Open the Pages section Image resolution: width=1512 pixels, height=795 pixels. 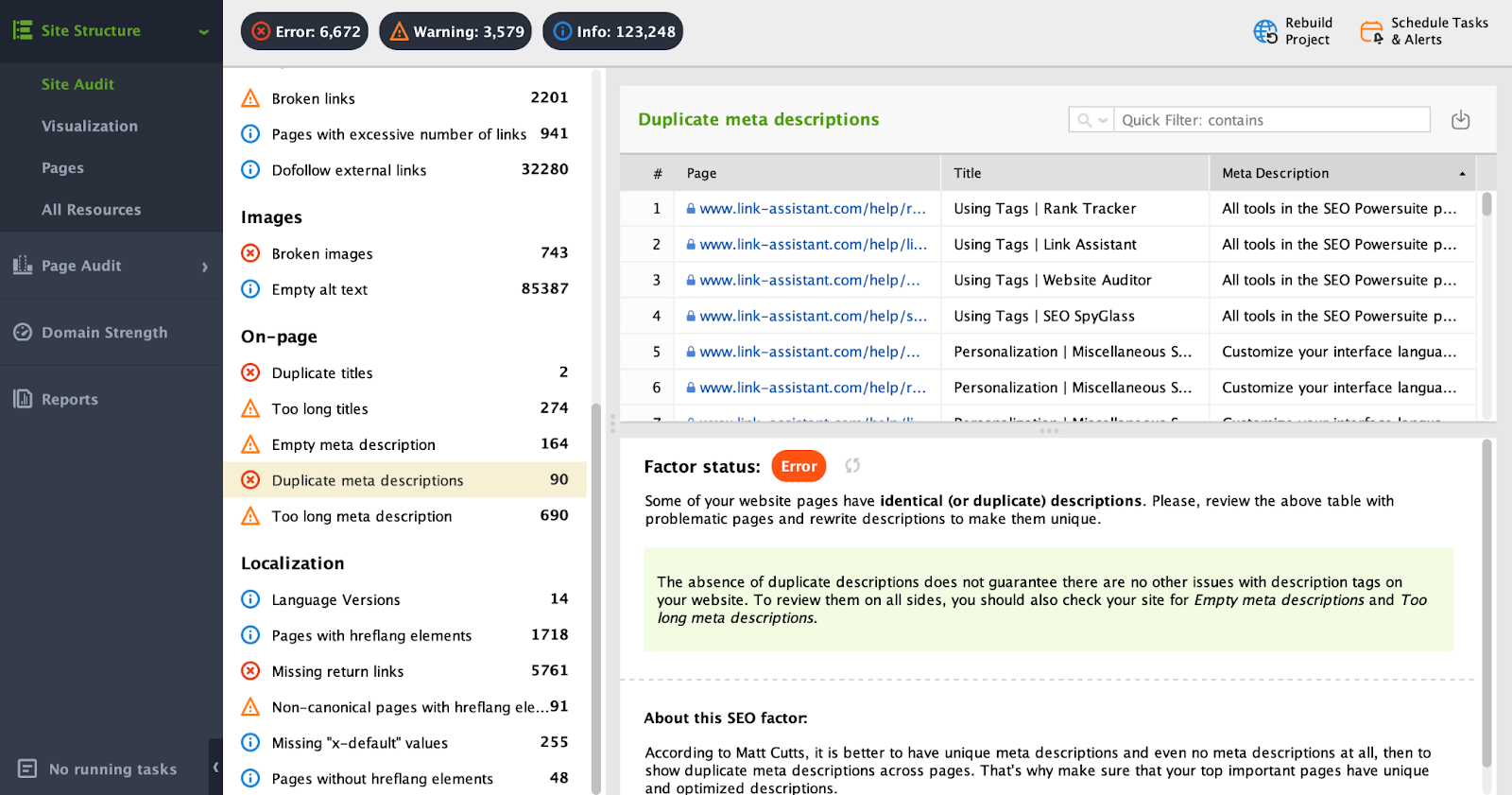tap(62, 167)
